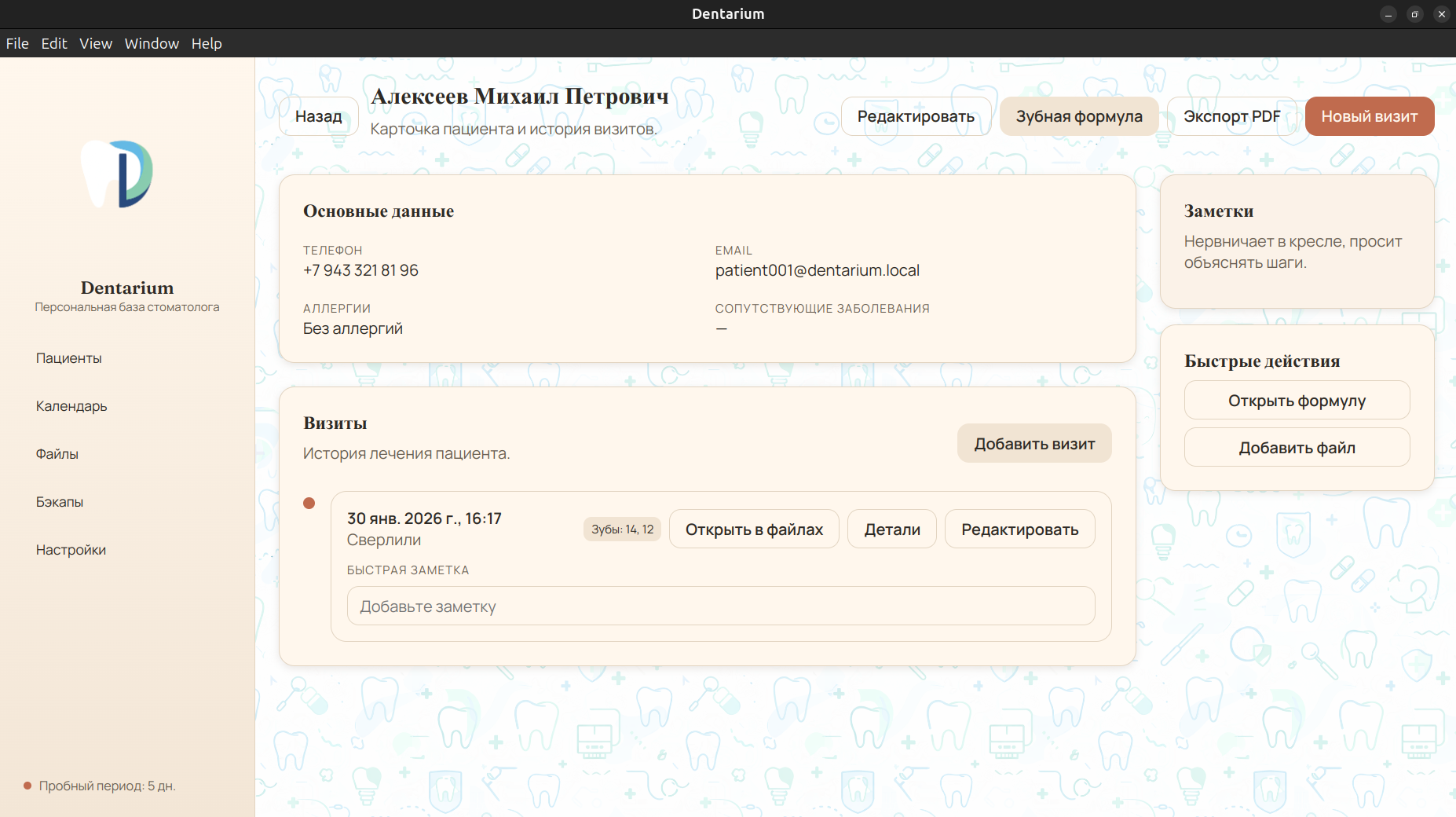Create a visit using Новый визит
The image size is (1456, 817).
(1370, 116)
